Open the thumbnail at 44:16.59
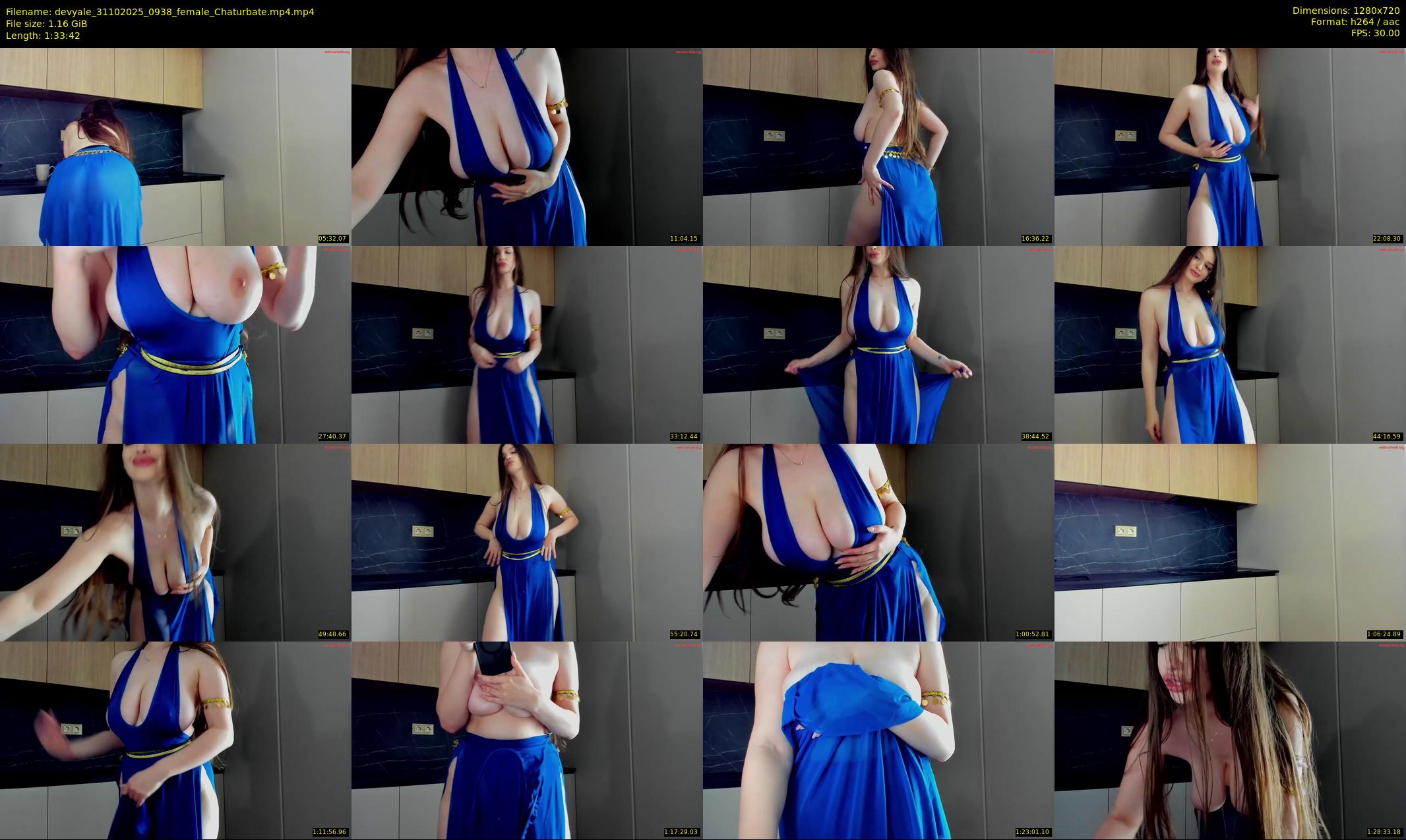 [x=1230, y=344]
